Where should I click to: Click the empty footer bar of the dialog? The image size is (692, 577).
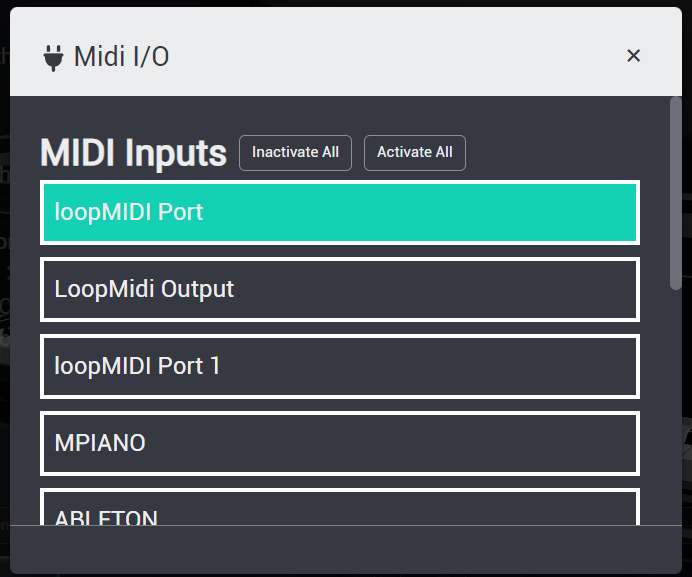pos(346,550)
